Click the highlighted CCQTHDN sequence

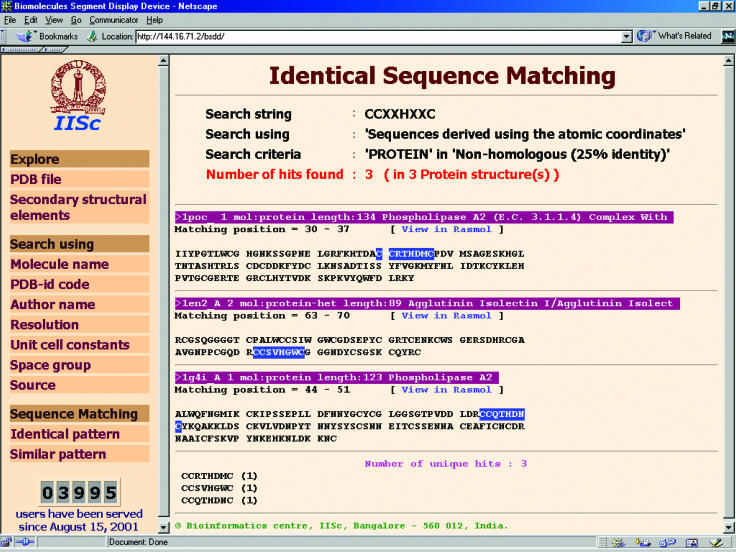click(x=502, y=414)
